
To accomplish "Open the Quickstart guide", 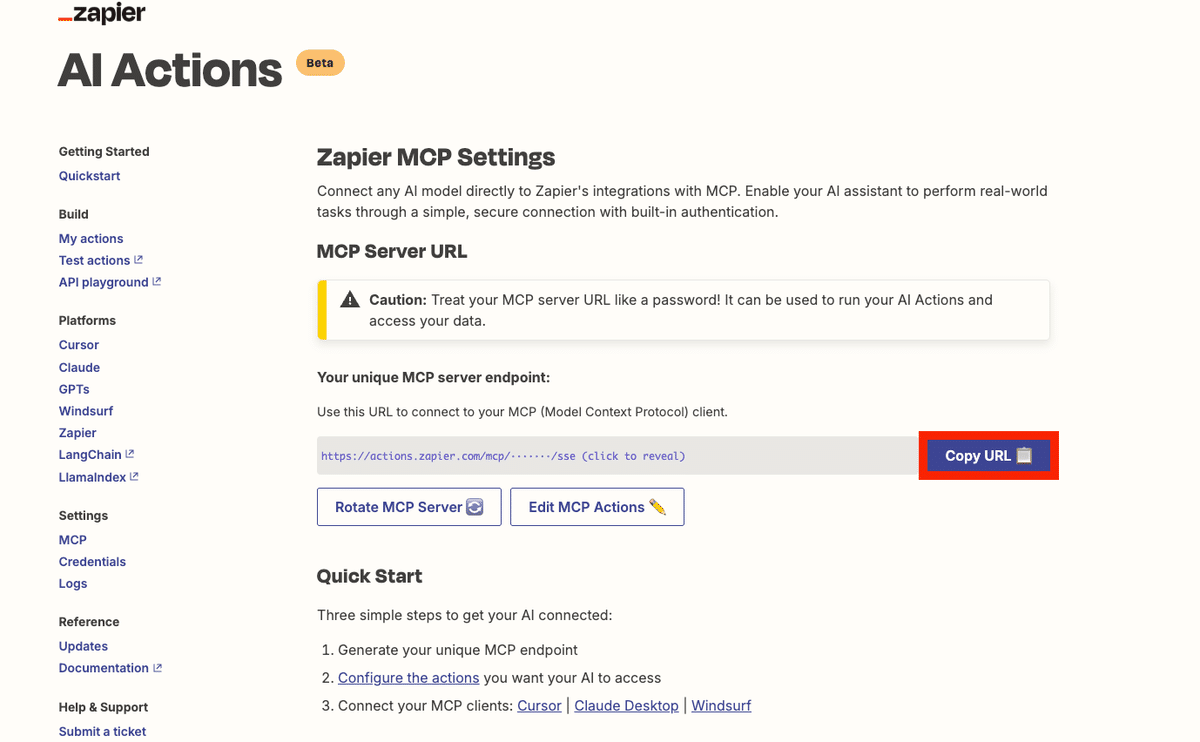I will pyautogui.click(x=89, y=175).
